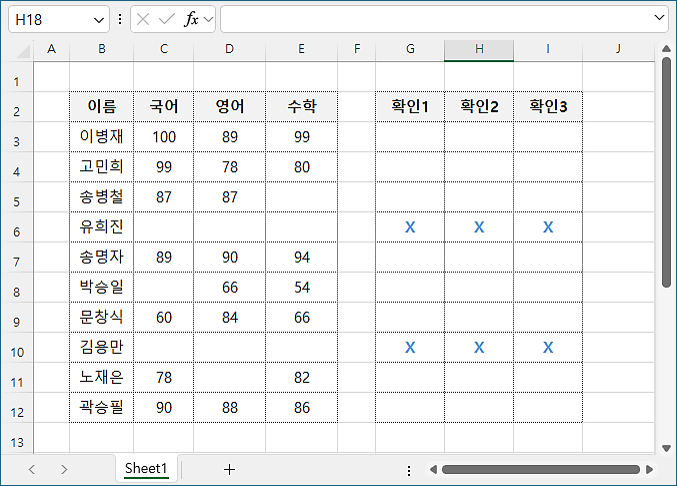
Task: Click the horizontal scrollbar thumb
Action: [x=540, y=468]
